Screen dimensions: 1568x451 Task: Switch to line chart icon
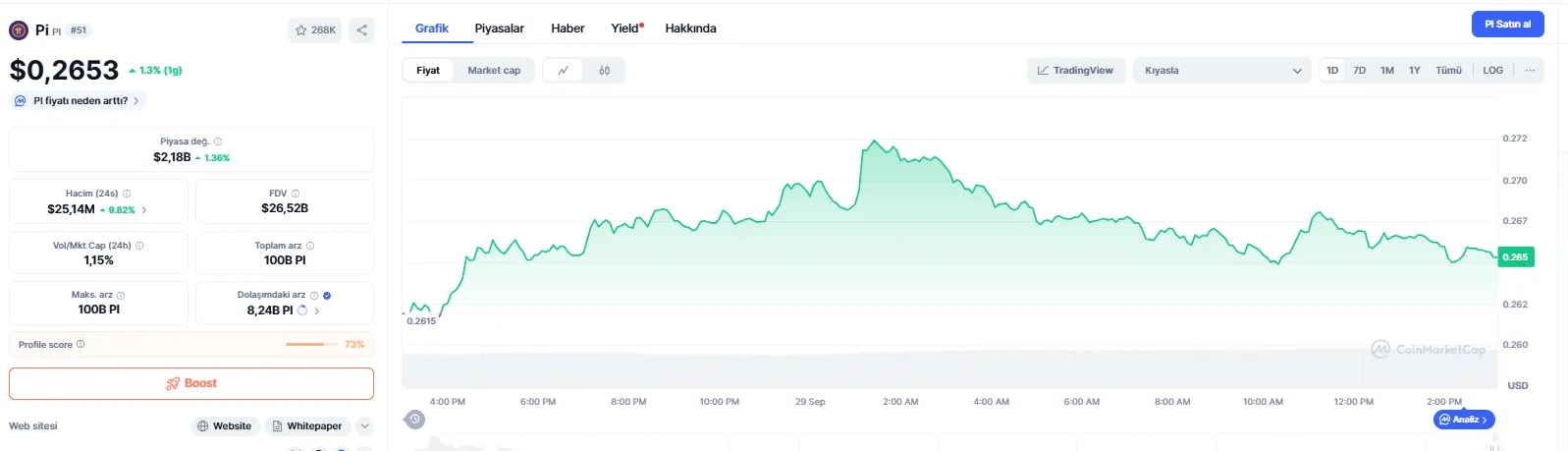pos(563,71)
